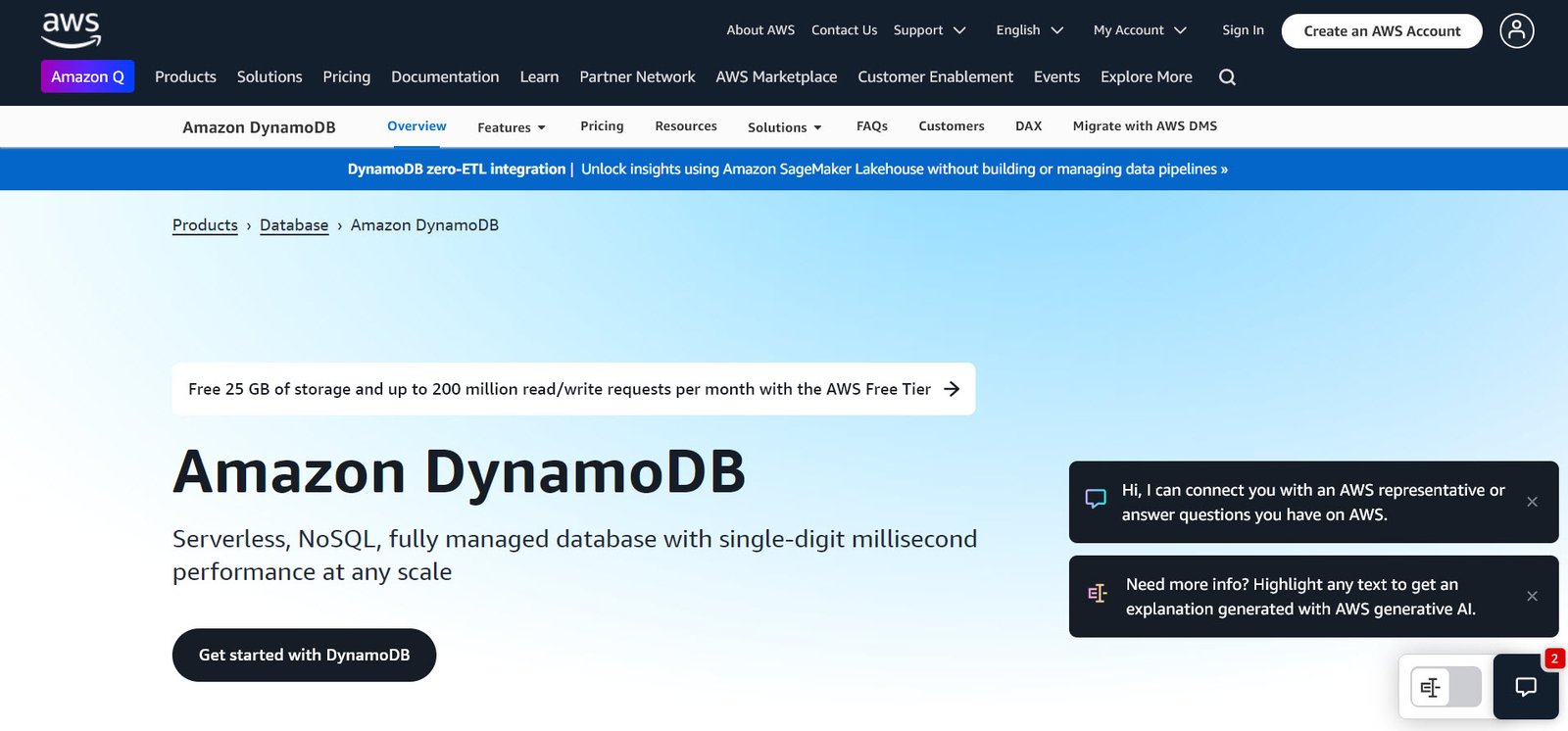1568x731 pixels.
Task: Click the chat bubble icon in AWS representative popup
Action: 1096,499
